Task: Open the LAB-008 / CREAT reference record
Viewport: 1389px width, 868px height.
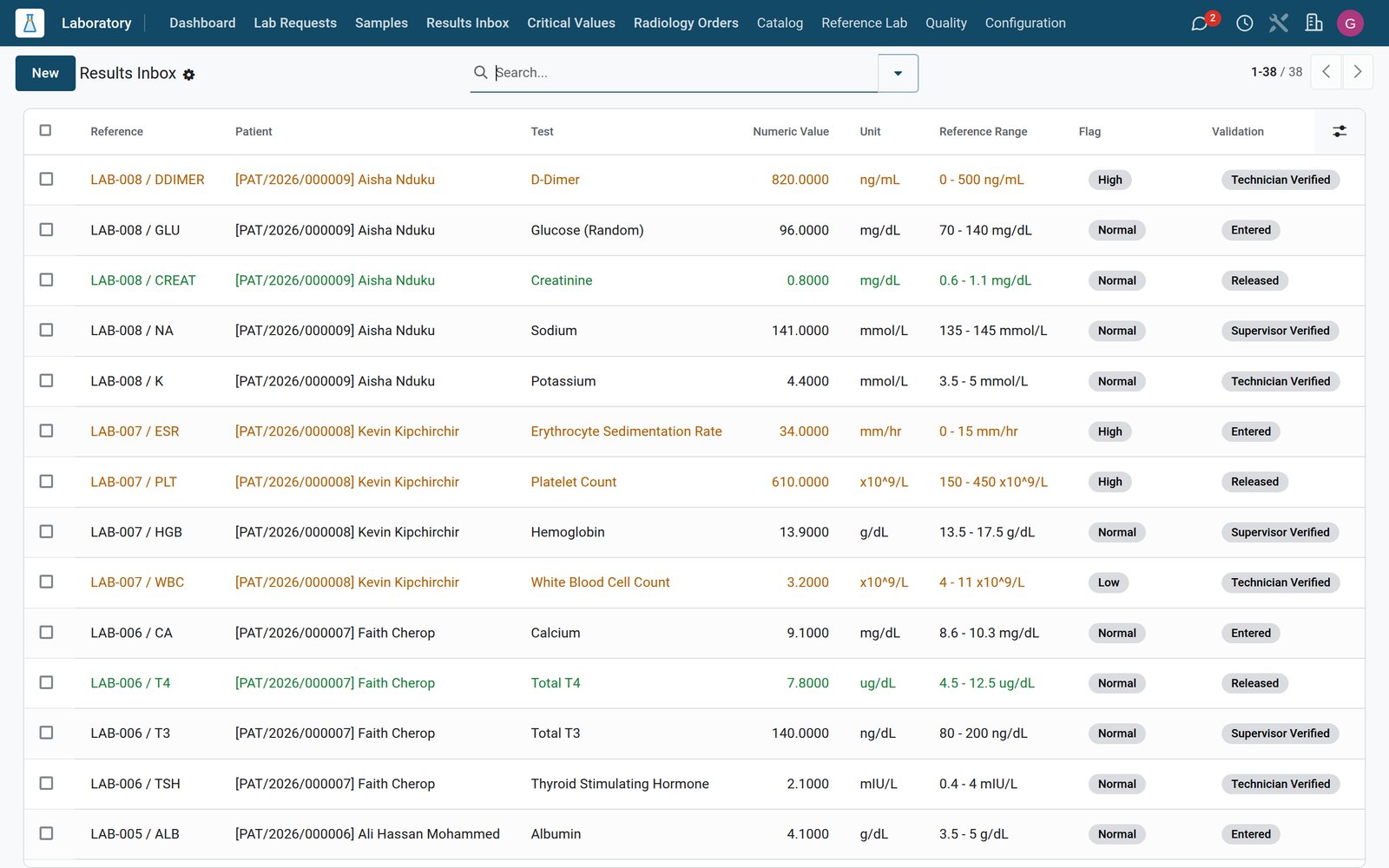Action: pyautogui.click(x=143, y=280)
